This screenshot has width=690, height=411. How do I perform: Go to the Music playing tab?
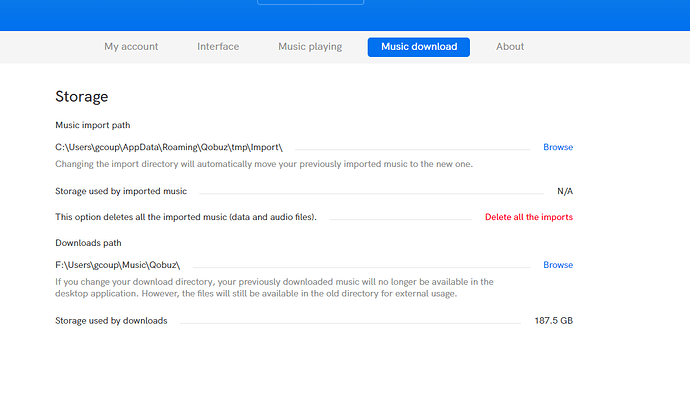pyautogui.click(x=310, y=46)
